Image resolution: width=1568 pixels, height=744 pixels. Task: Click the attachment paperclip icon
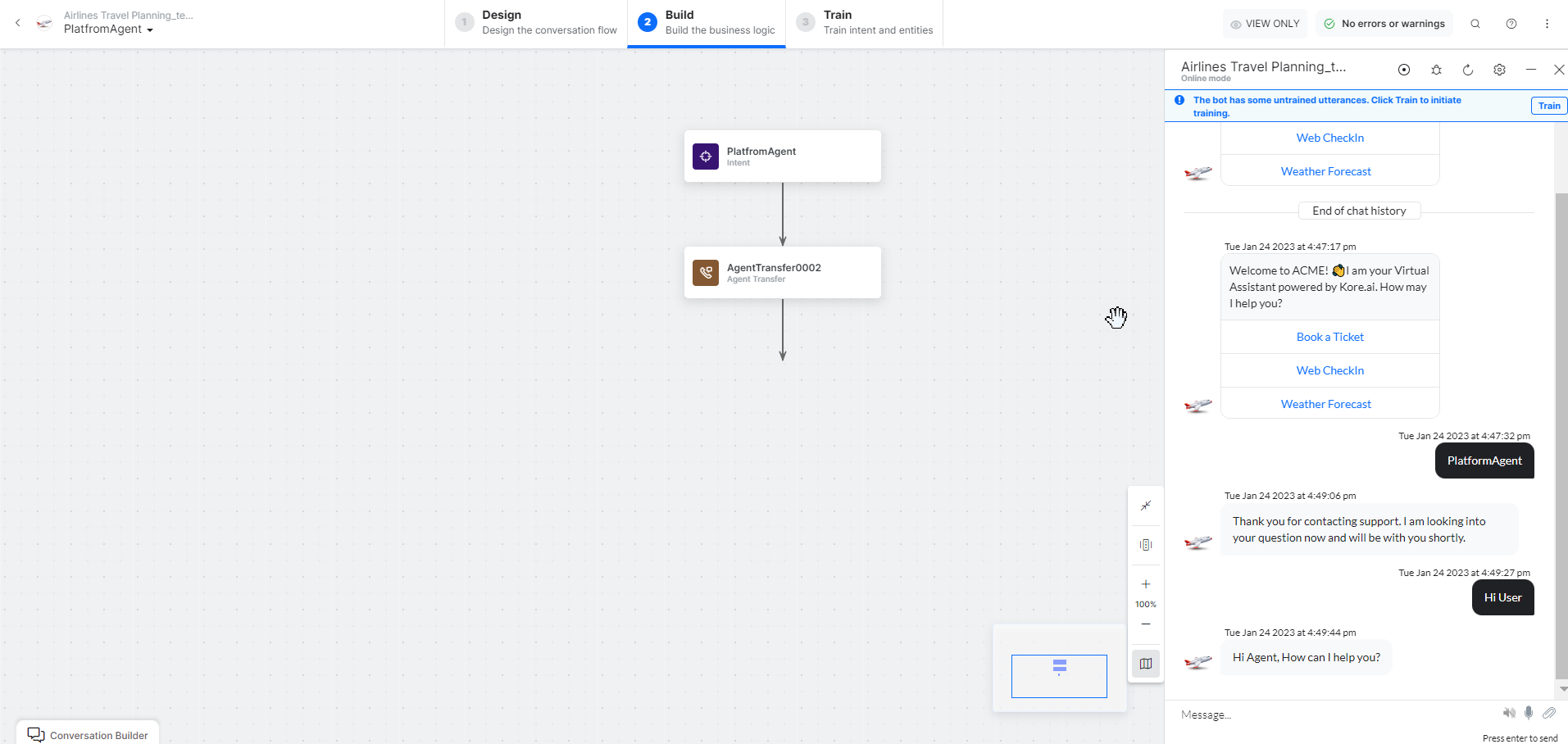coord(1548,713)
